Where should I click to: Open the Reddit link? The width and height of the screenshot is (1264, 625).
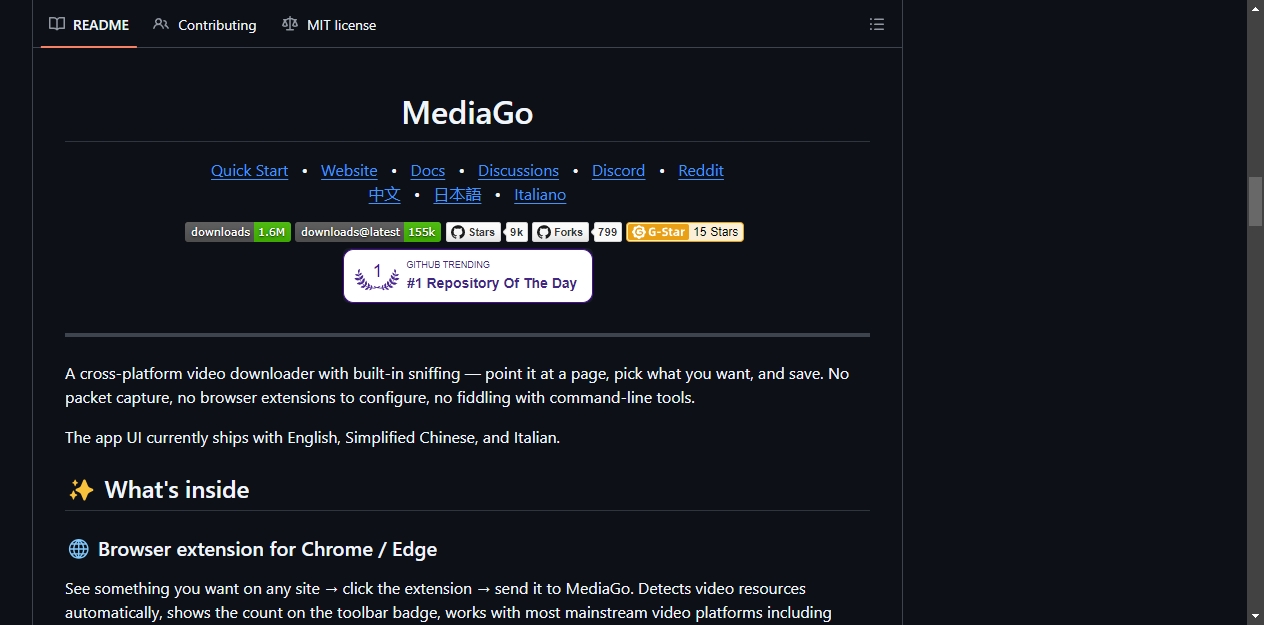[701, 170]
